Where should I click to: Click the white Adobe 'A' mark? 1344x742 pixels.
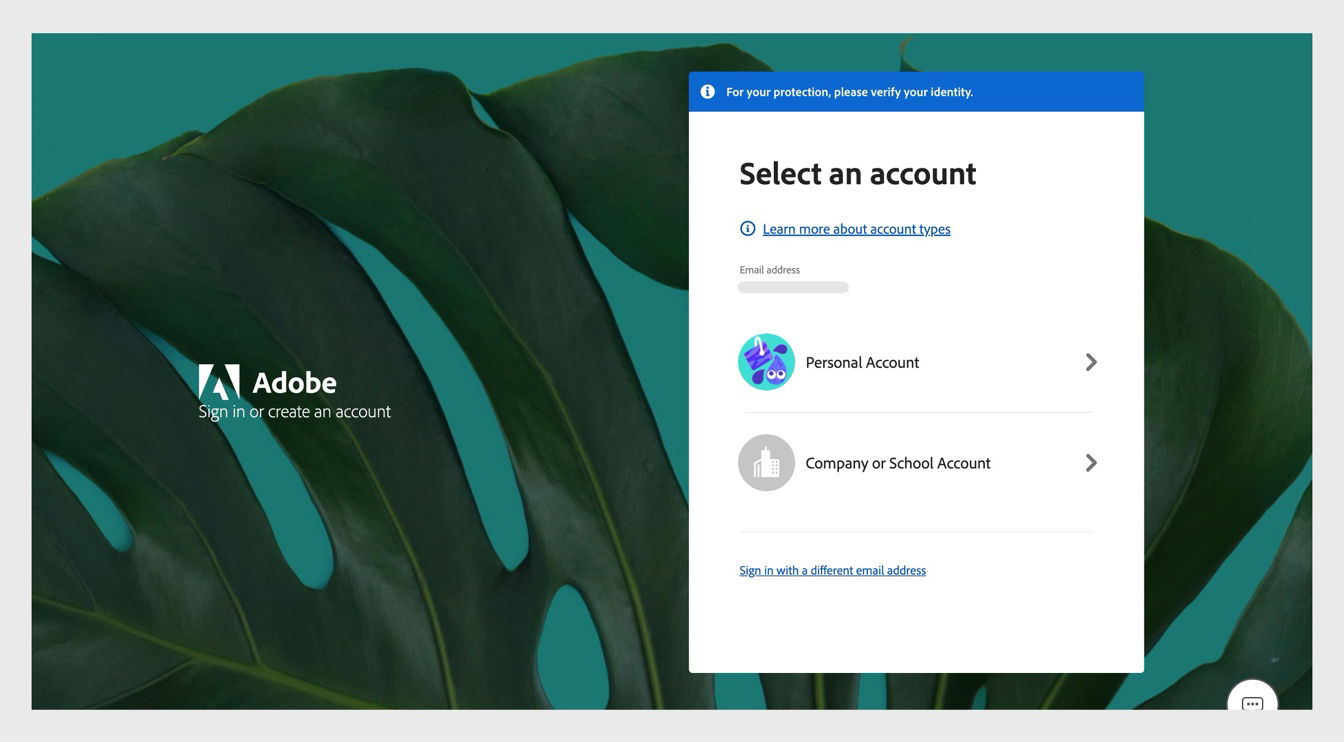click(218, 380)
